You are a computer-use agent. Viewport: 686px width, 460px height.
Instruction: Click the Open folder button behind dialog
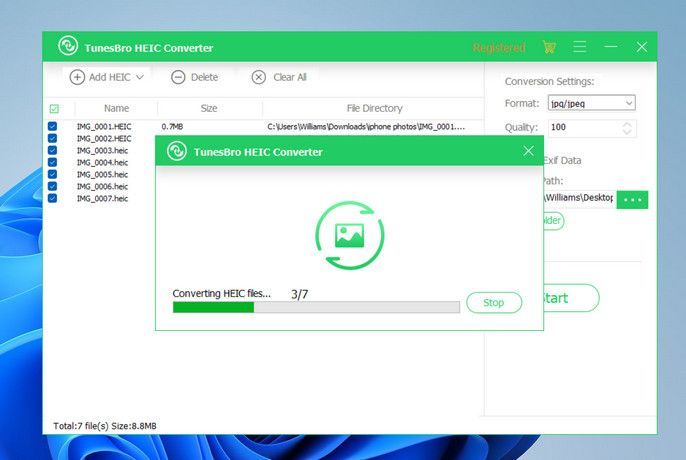click(554, 221)
